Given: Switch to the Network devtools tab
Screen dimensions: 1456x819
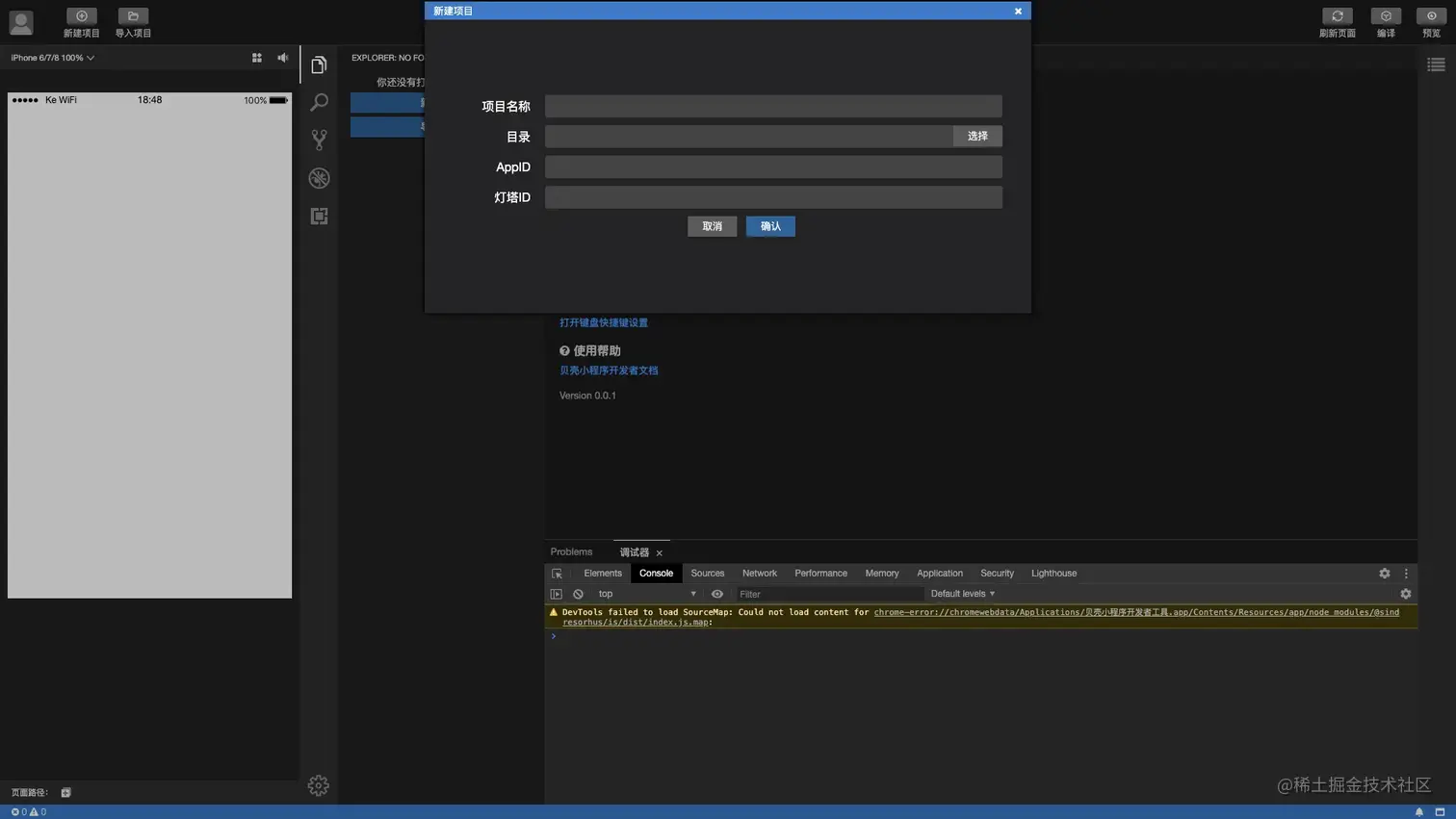Looking at the screenshot, I should point(759,574).
